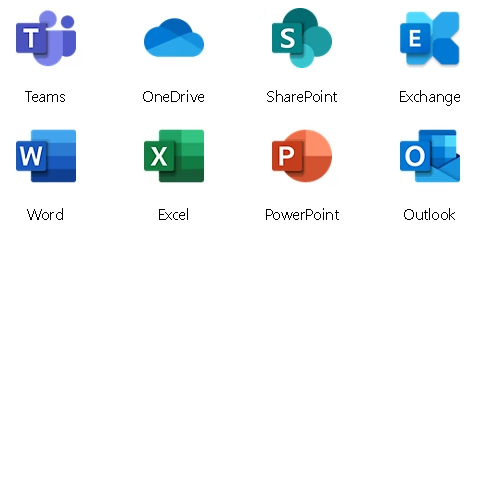
Task: Select the Exchange app icon
Action: click(x=430, y=38)
